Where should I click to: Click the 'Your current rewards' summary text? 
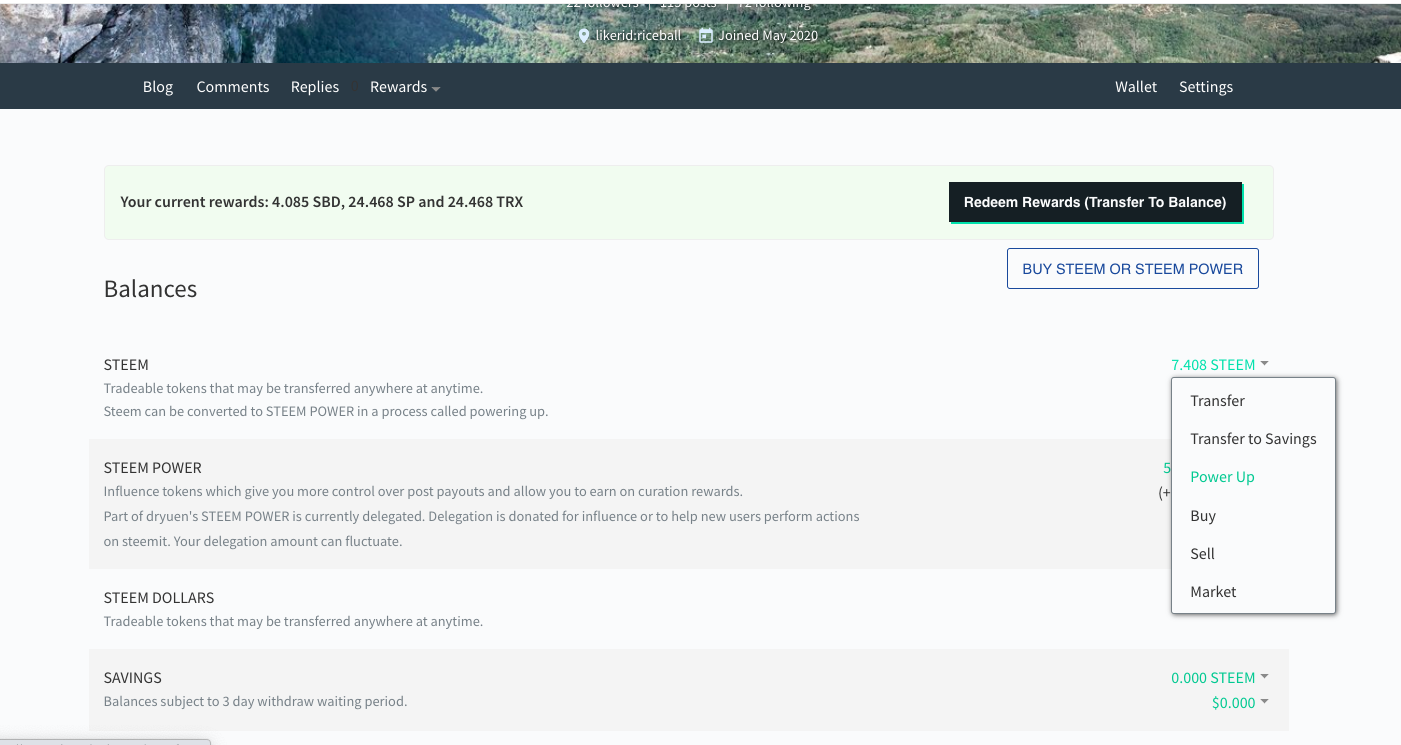click(x=322, y=202)
